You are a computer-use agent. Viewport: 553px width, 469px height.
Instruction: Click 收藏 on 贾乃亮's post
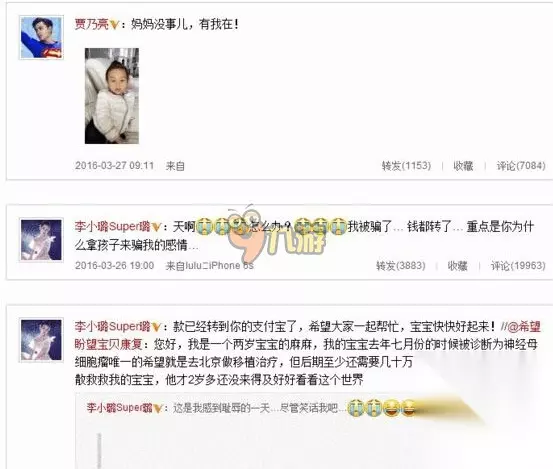click(x=463, y=165)
